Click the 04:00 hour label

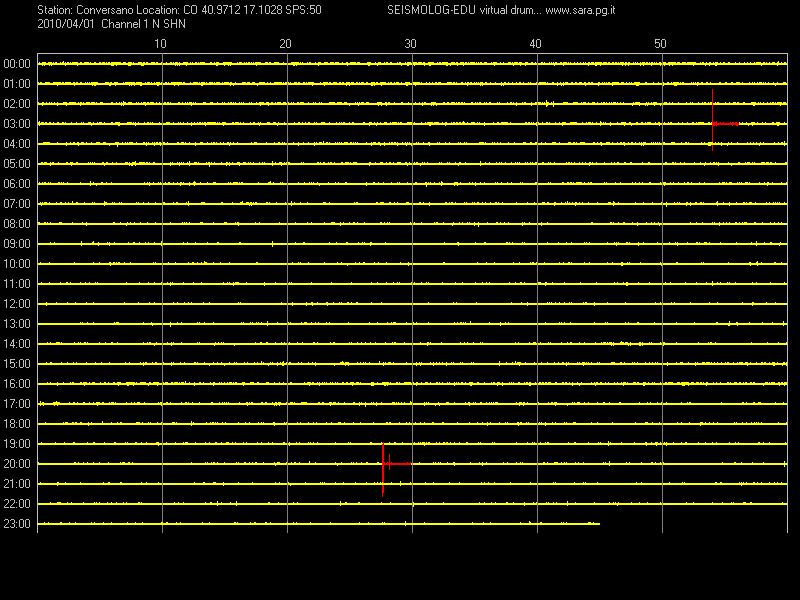[17, 144]
